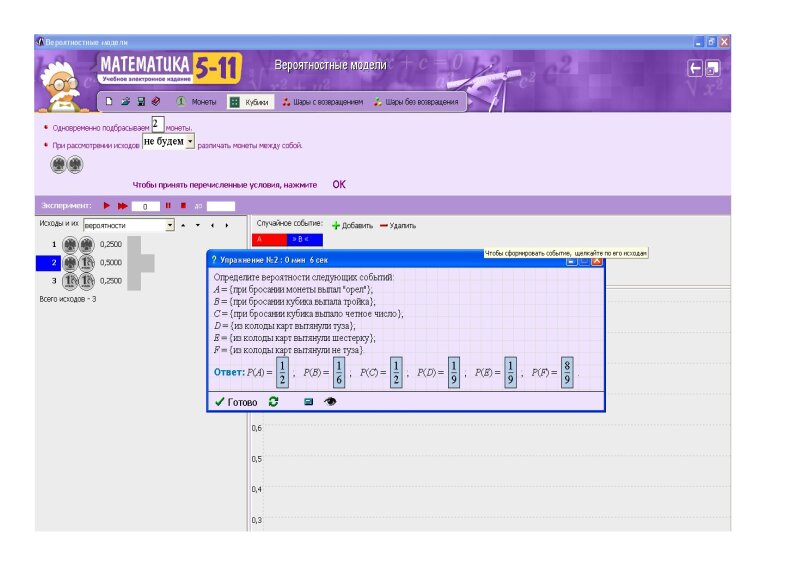Pause the running experiment

[168, 206]
